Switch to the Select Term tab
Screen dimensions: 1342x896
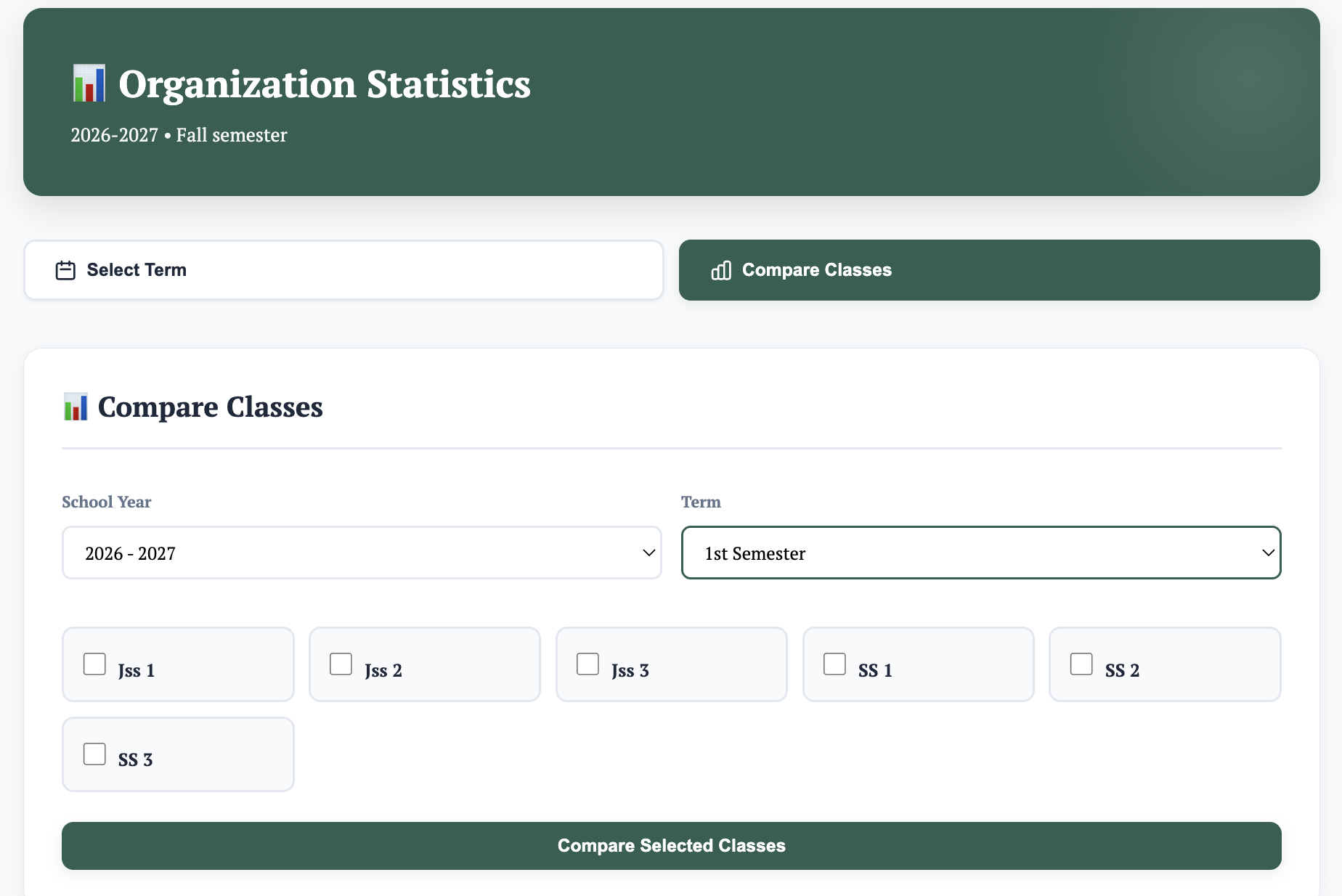[343, 270]
